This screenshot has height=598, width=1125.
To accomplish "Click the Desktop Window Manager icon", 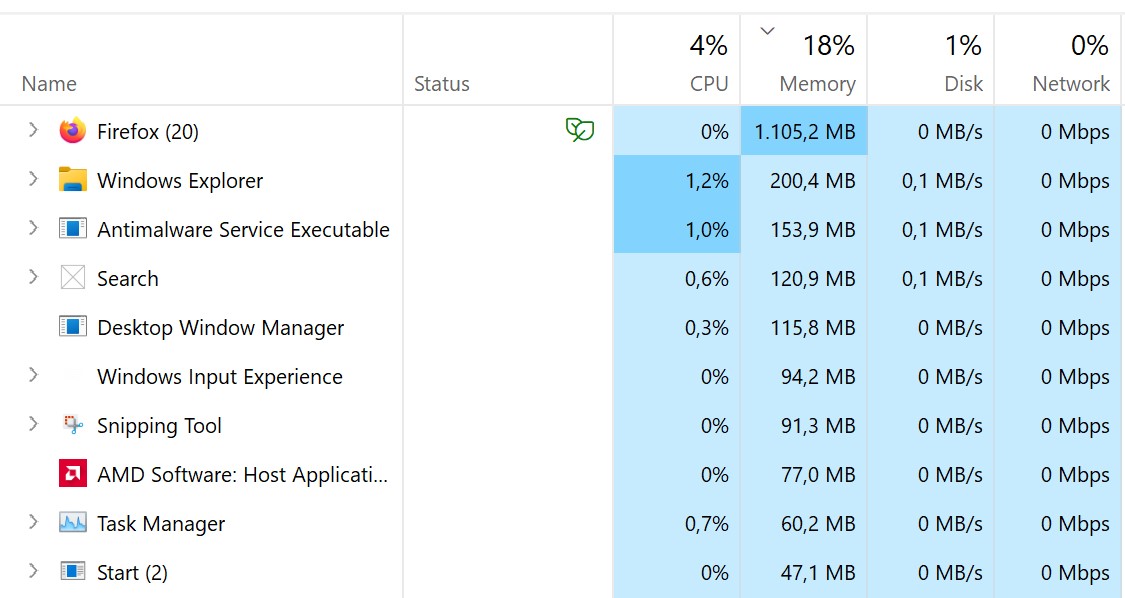I will click(72, 327).
